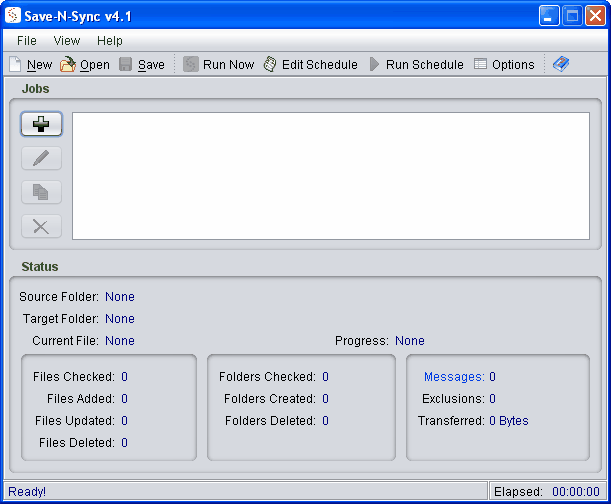The image size is (611, 504).
Task: Open a job file via Open
Action: click(85, 64)
